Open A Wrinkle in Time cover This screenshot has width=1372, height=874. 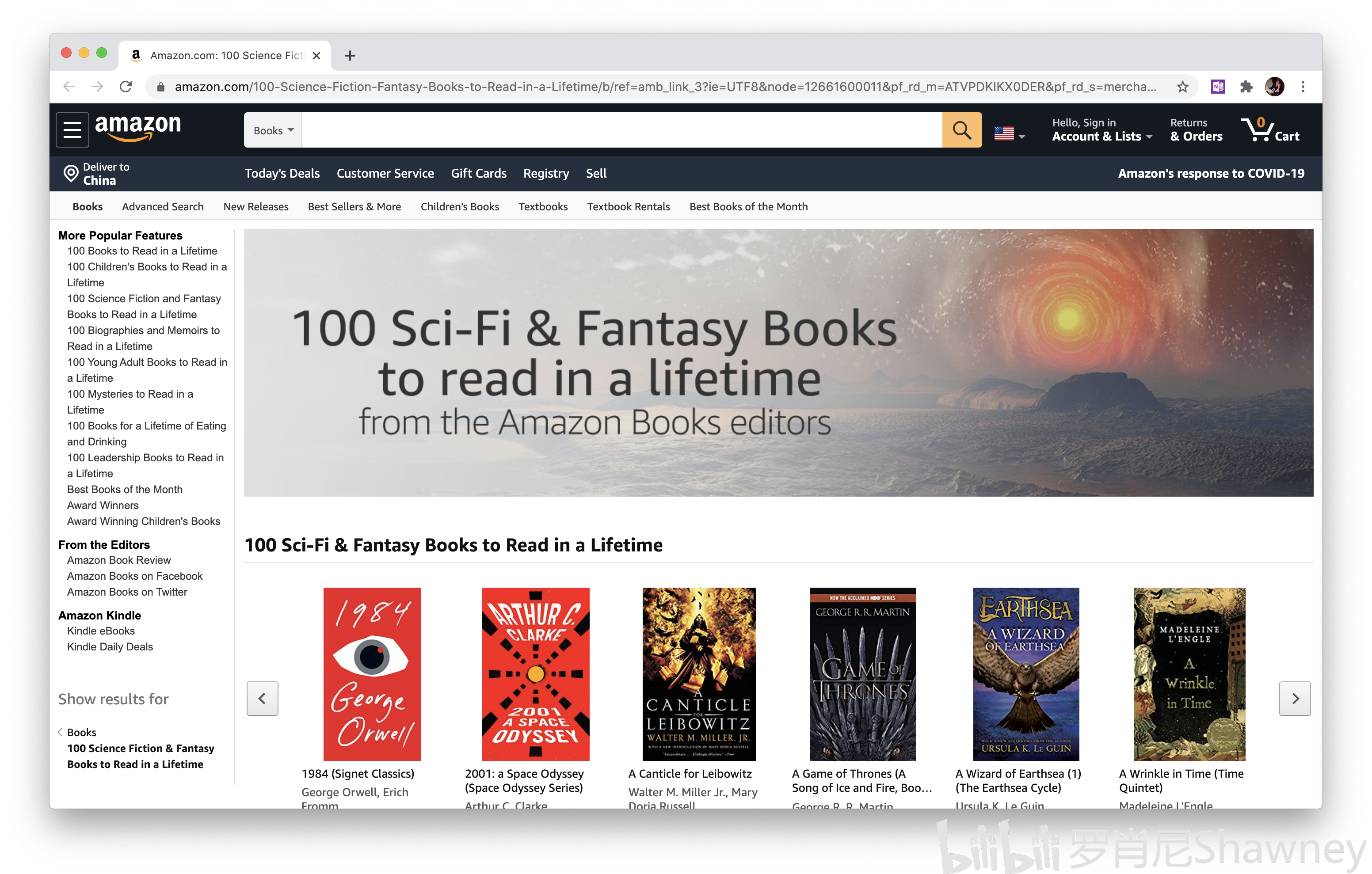[x=1189, y=674]
